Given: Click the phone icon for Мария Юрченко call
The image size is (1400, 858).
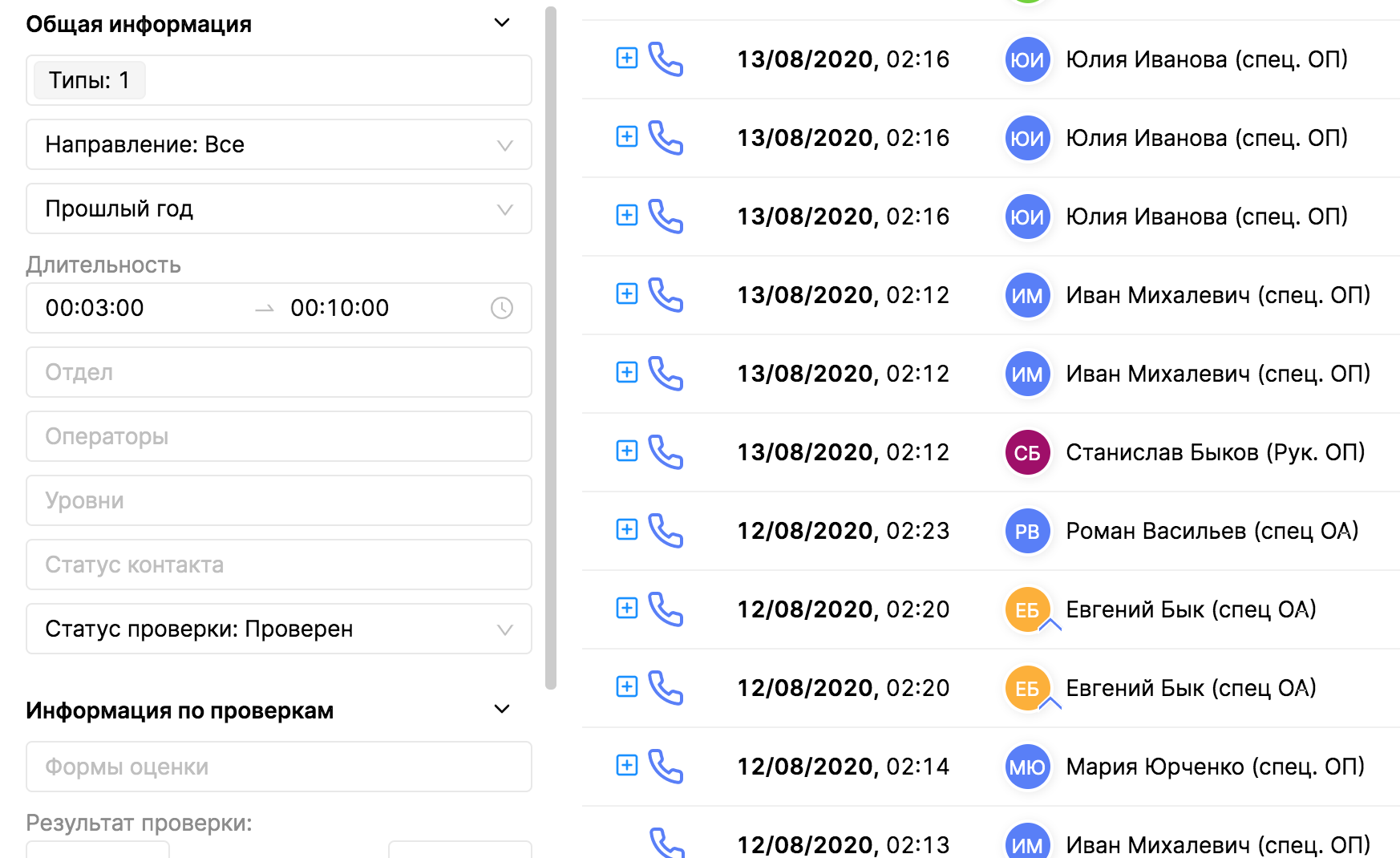Looking at the screenshot, I should (666, 766).
